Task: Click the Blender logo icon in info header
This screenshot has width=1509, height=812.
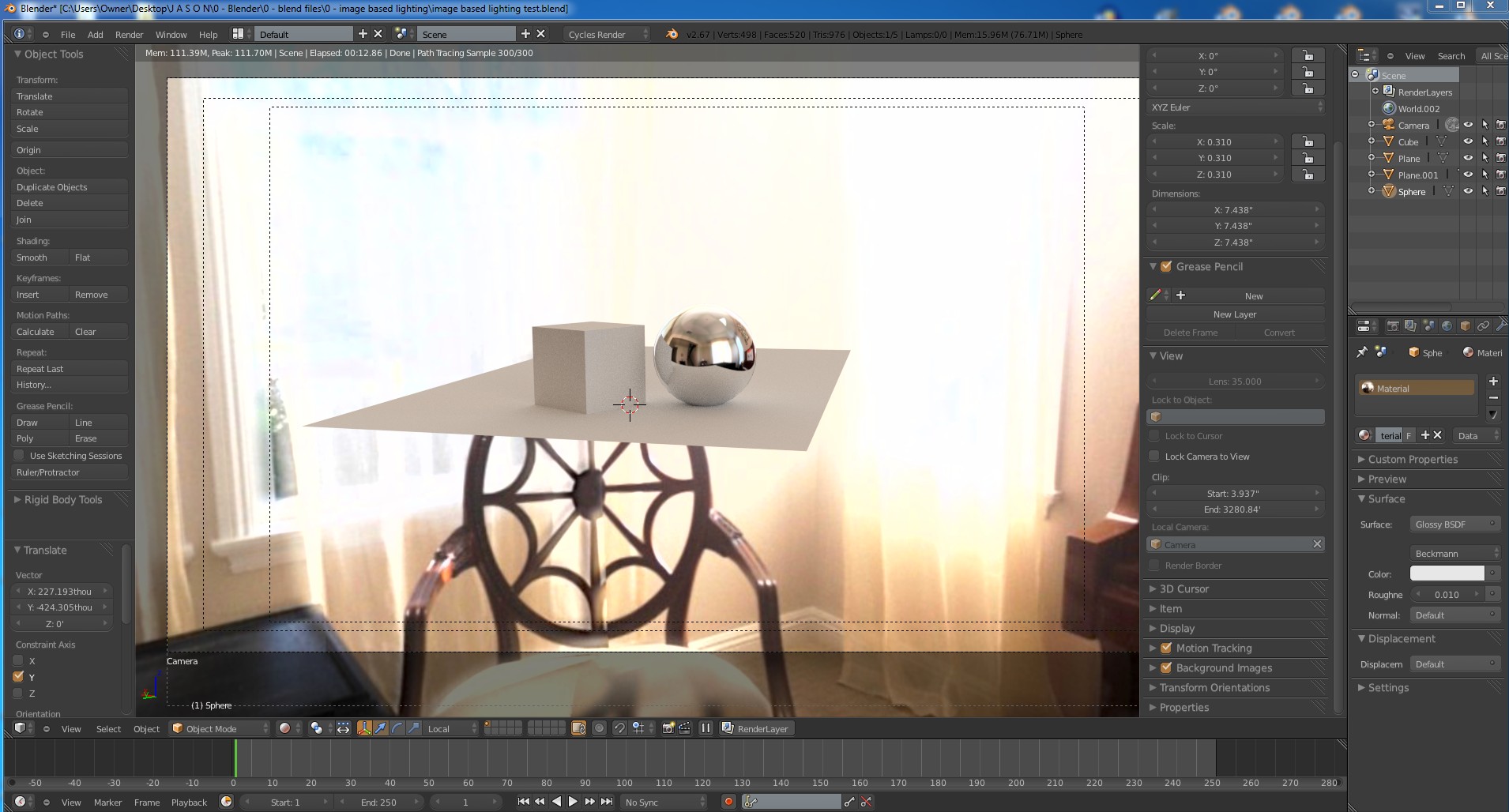Action: pyautogui.click(x=672, y=34)
